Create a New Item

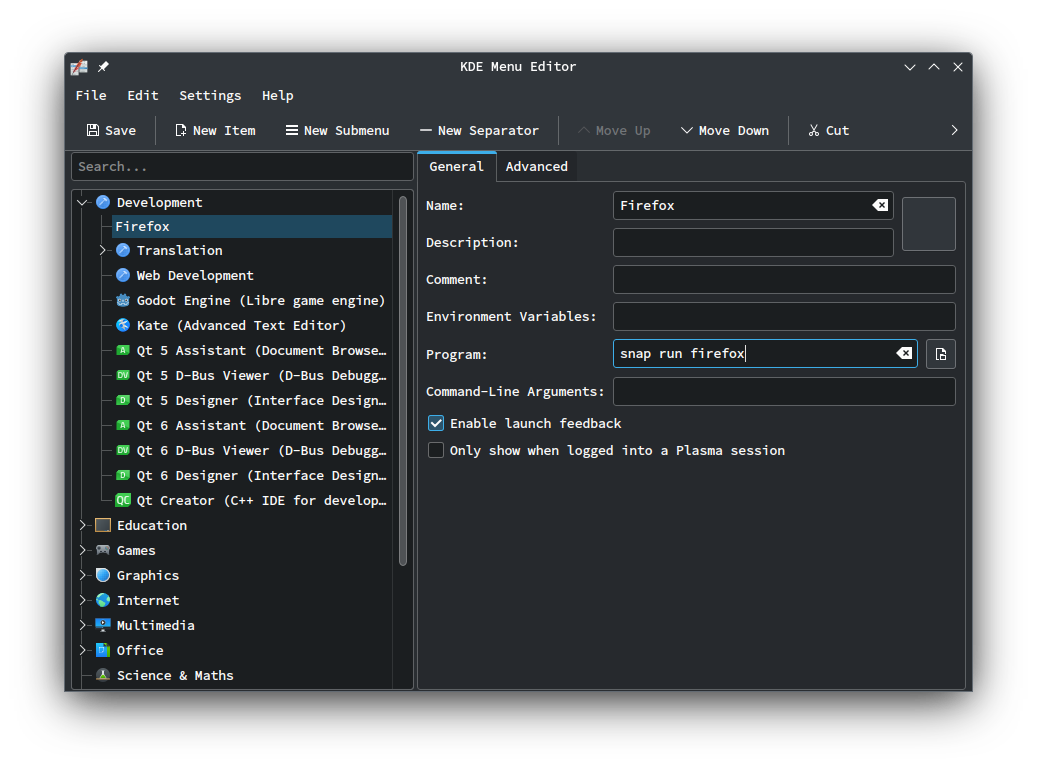coord(215,130)
